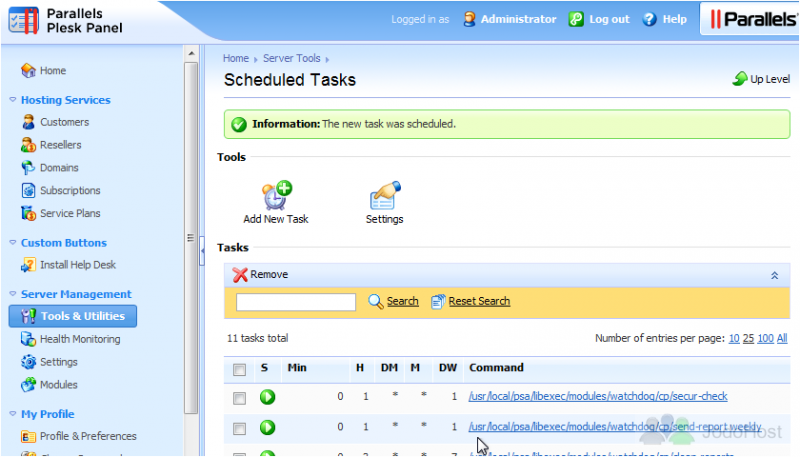This screenshot has height=457, width=800.
Task: Click the Tools & Utilities wrench icon
Action: (x=28, y=316)
